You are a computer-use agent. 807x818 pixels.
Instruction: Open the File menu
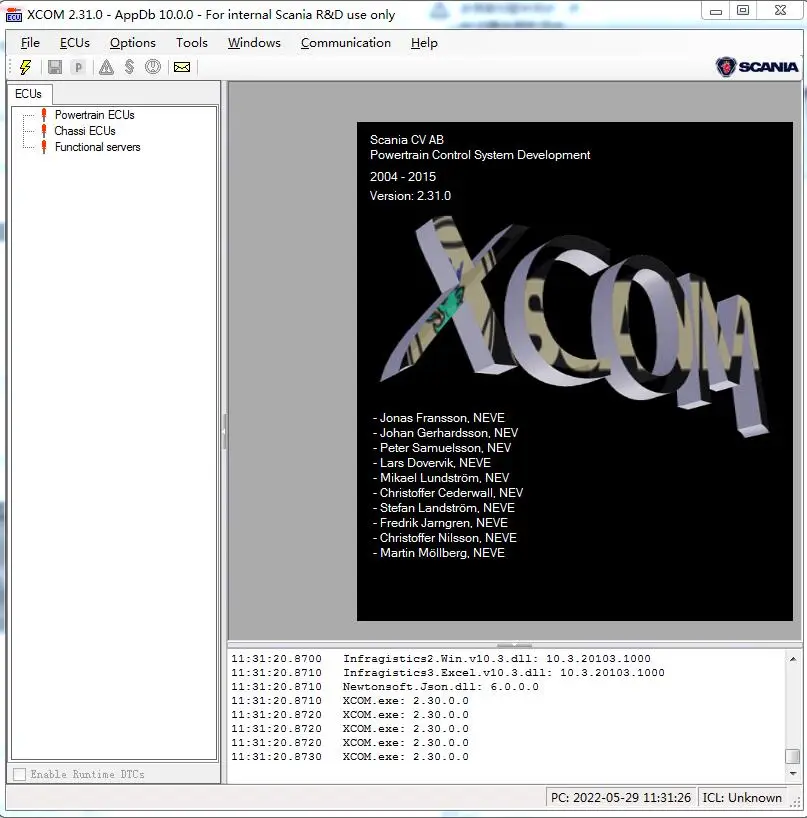click(x=30, y=43)
